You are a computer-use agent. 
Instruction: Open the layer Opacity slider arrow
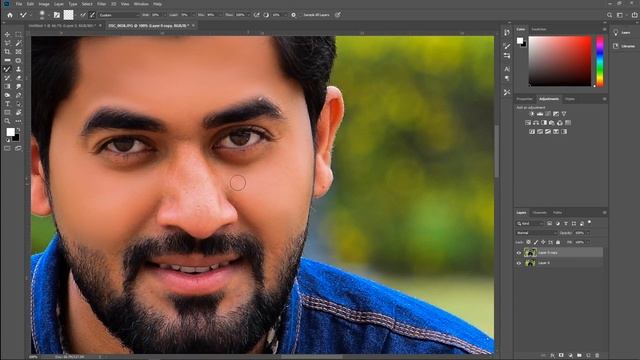pyautogui.click(x=587, y=233)
